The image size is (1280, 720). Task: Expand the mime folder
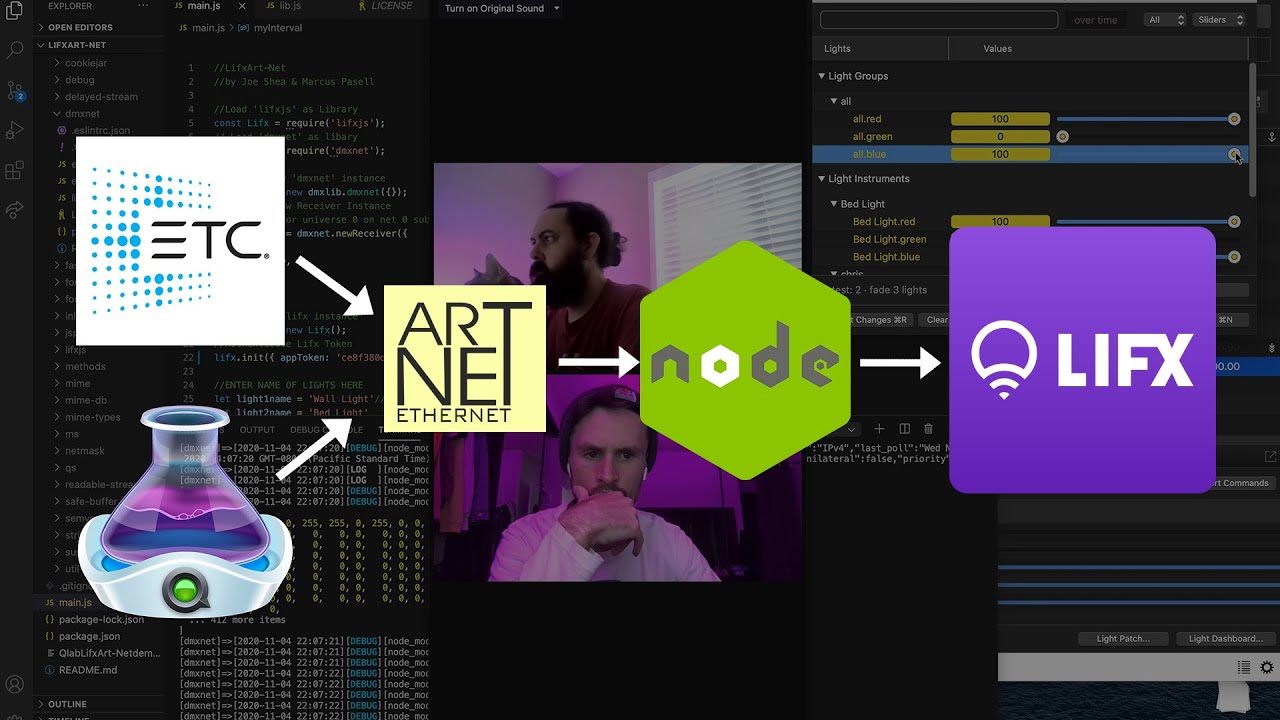77,384
